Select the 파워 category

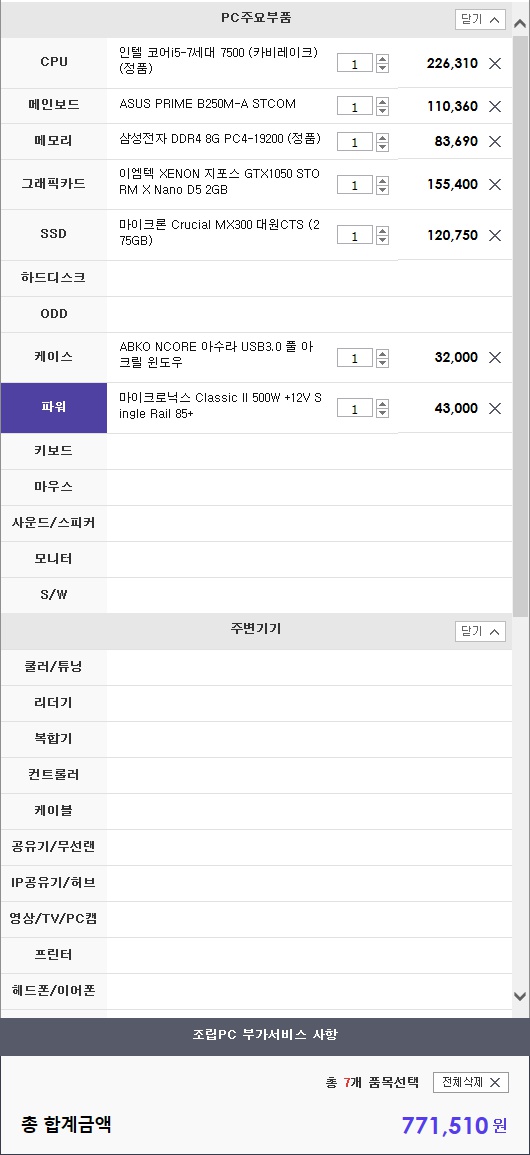pyautogui.click(x=54, y=407)
